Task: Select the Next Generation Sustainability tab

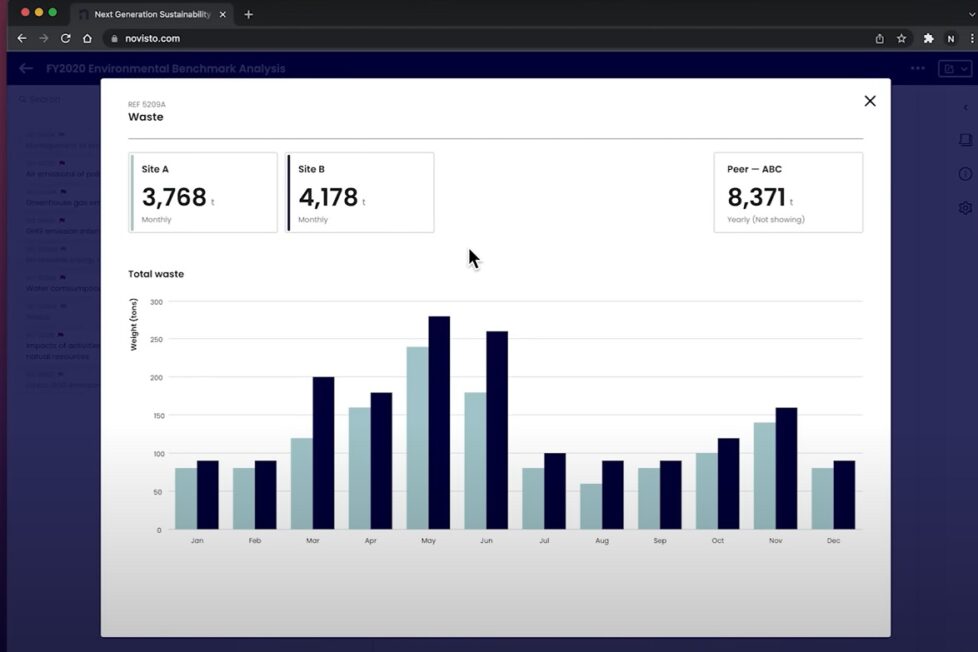Action: pyautogui.click(x=150, y=14)
